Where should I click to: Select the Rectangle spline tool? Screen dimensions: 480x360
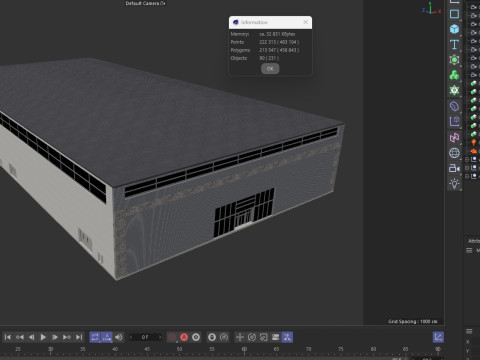click(454, 14)
